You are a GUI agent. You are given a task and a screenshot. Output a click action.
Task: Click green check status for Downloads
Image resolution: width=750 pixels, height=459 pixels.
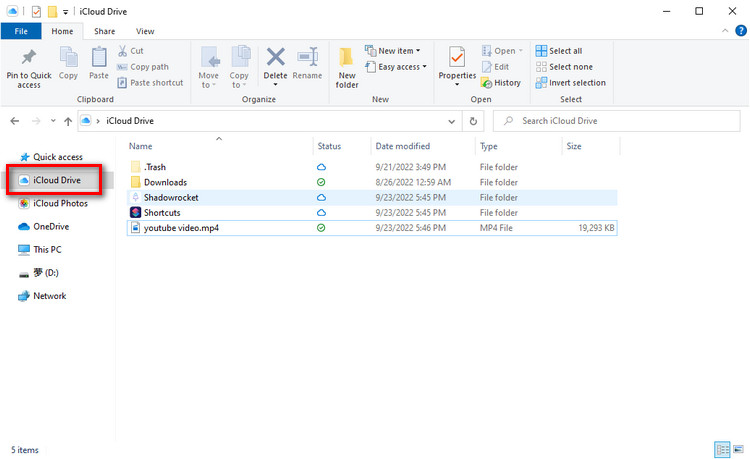point(321,182)
